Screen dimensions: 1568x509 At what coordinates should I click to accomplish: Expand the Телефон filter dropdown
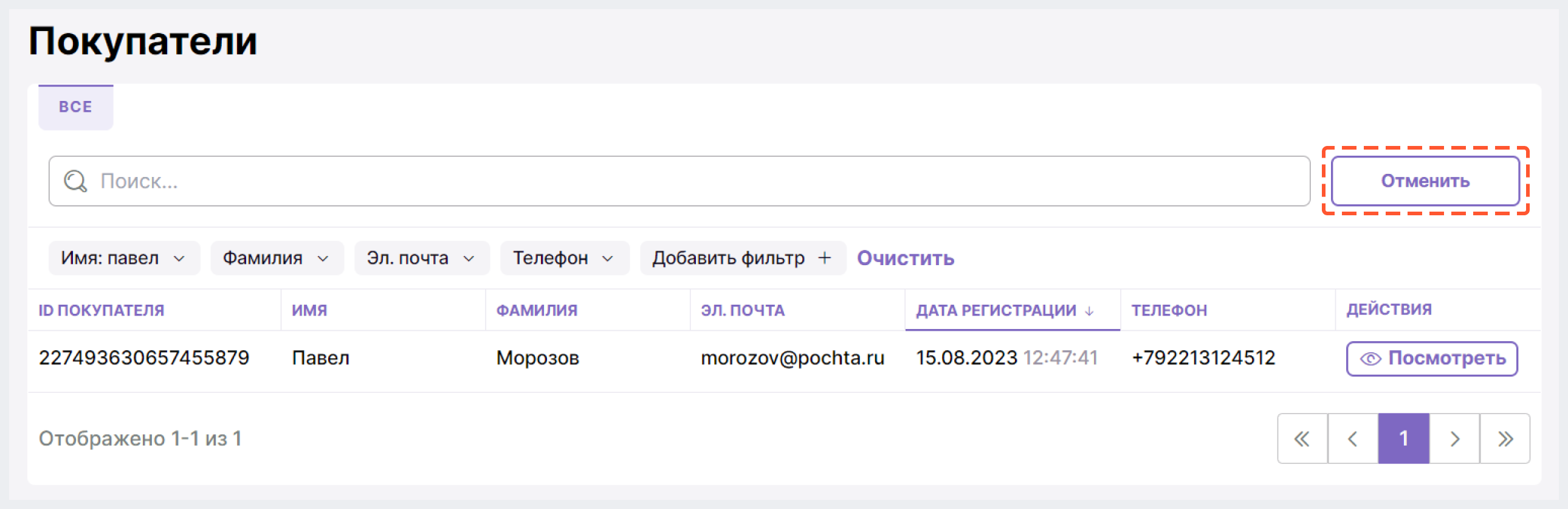click(x=564, y=258)
